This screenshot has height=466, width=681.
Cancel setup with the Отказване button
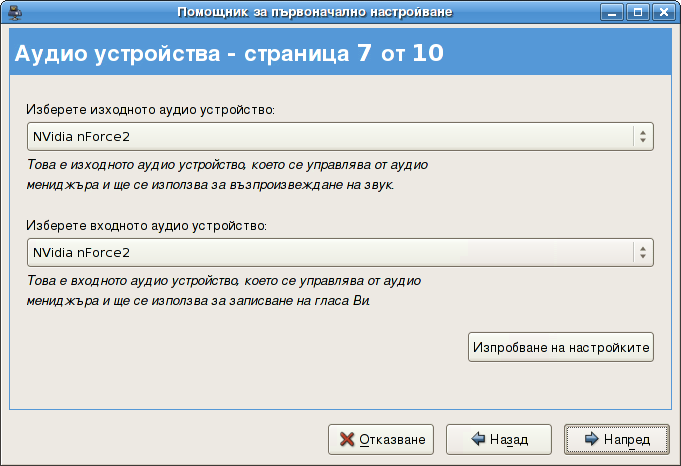tap(382, 439)
